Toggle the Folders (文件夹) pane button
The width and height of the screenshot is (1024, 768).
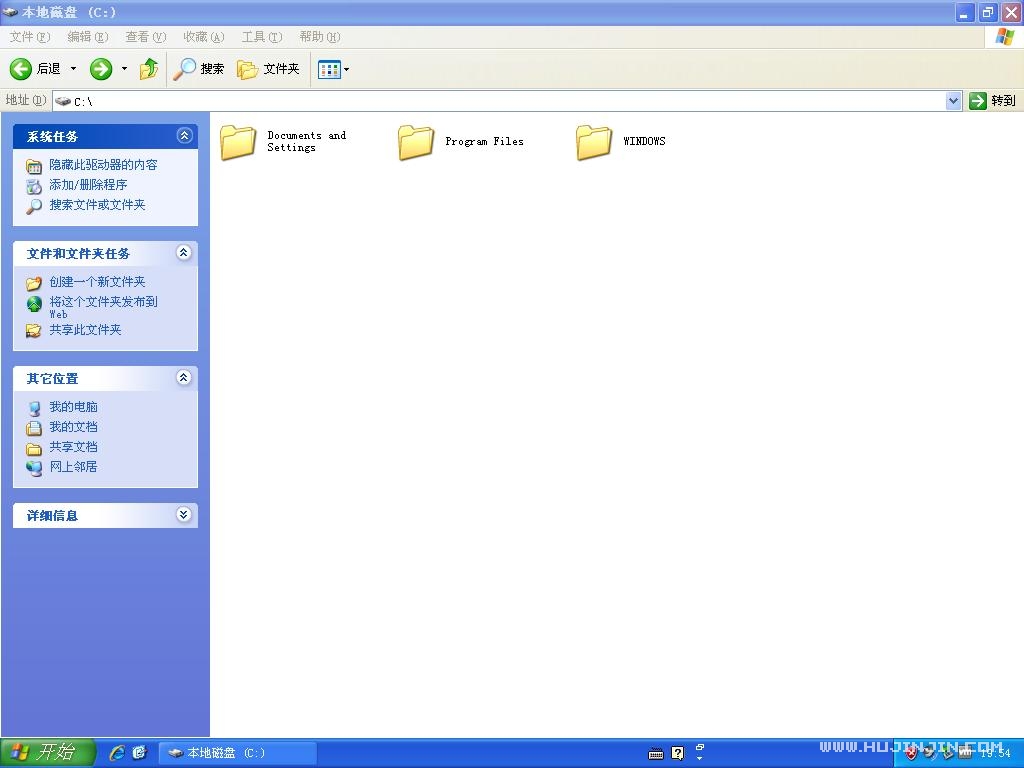268,69
